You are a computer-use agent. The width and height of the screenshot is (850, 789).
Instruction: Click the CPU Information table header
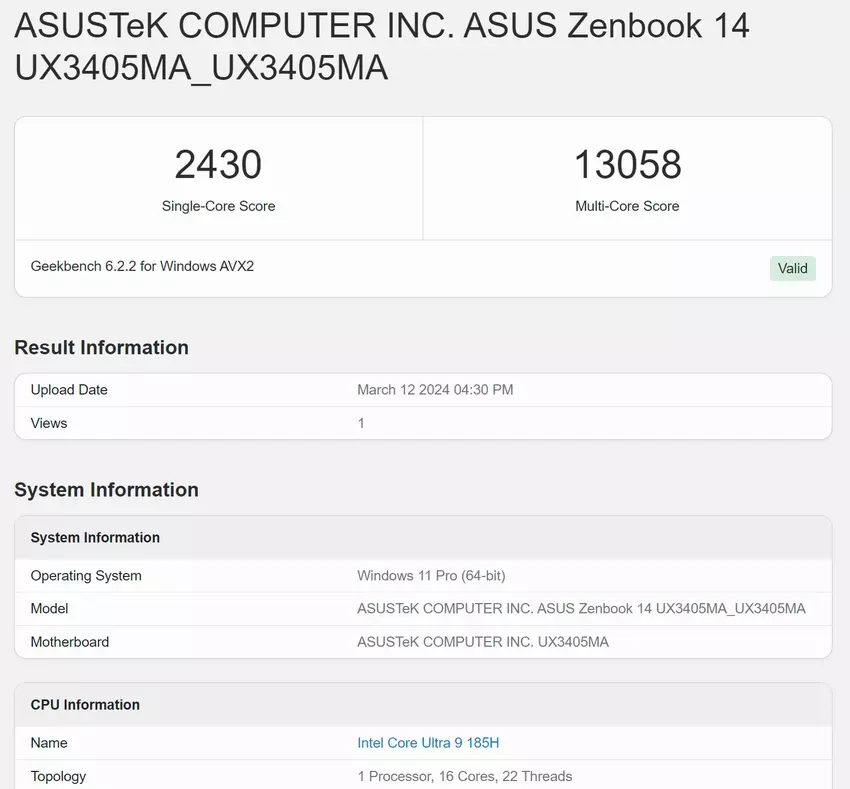(85, 705)
